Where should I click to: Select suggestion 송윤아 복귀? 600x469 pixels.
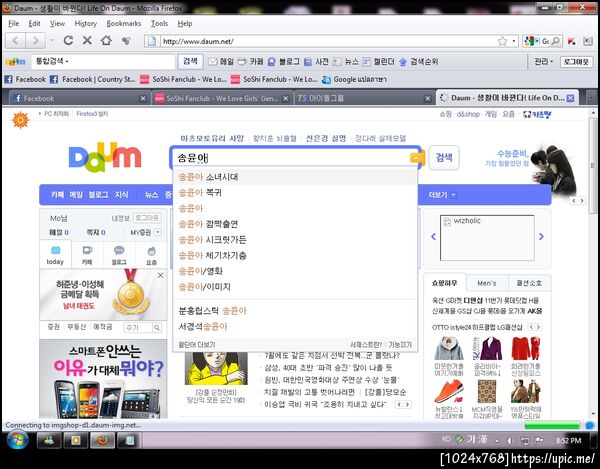point(295,192)
